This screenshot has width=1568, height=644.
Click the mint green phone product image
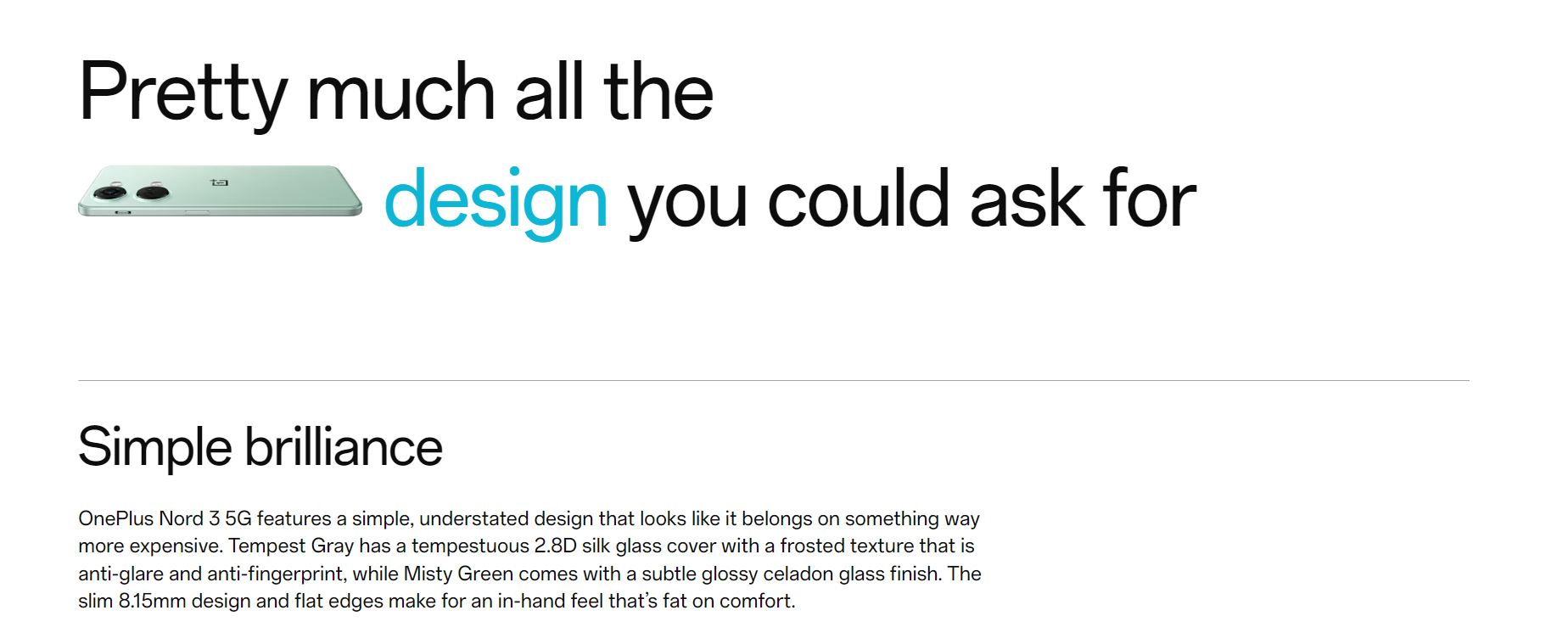(x=220, y=191)
